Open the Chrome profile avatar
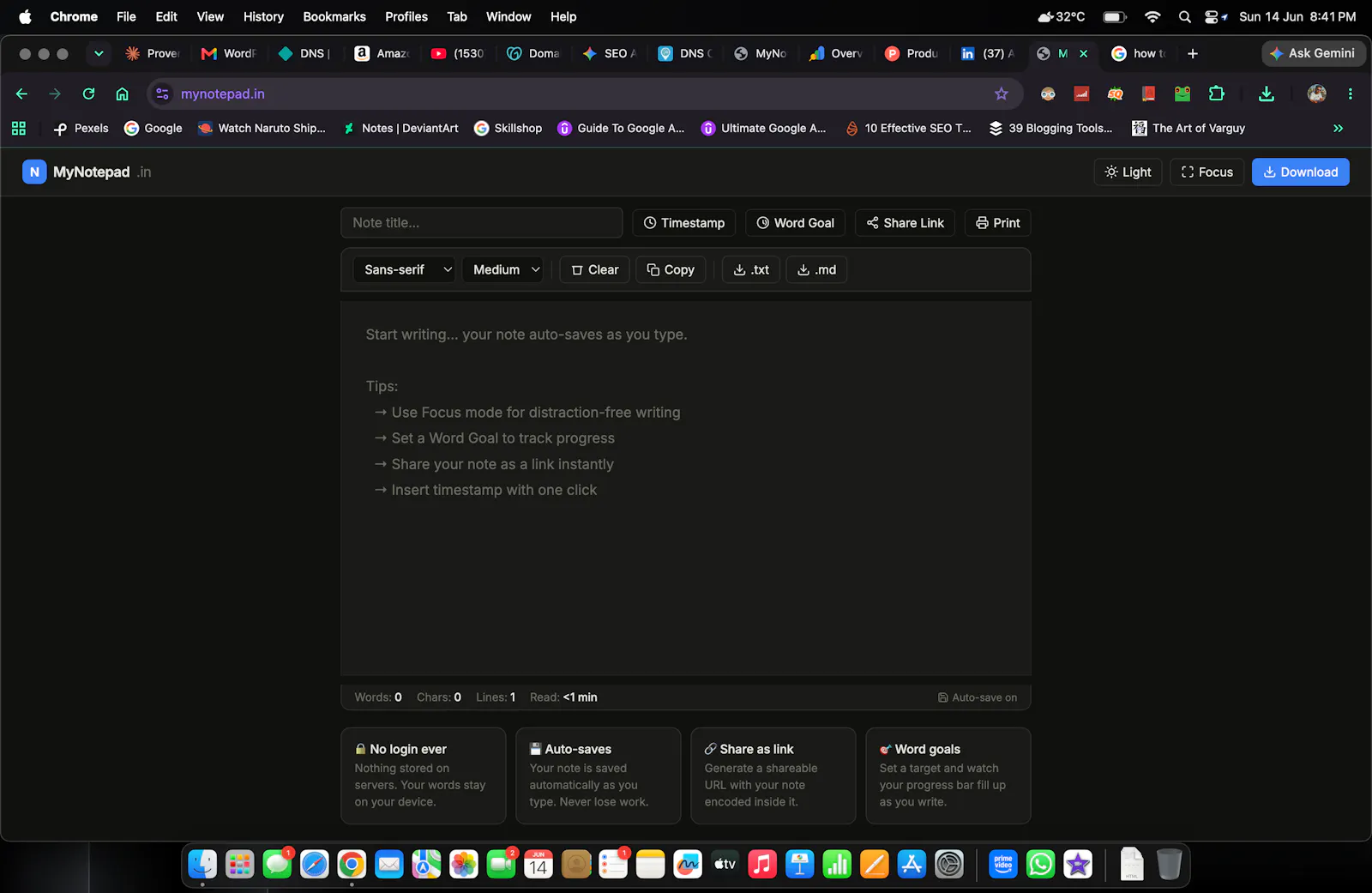Screen dimensions: 1372x893 1316,94
